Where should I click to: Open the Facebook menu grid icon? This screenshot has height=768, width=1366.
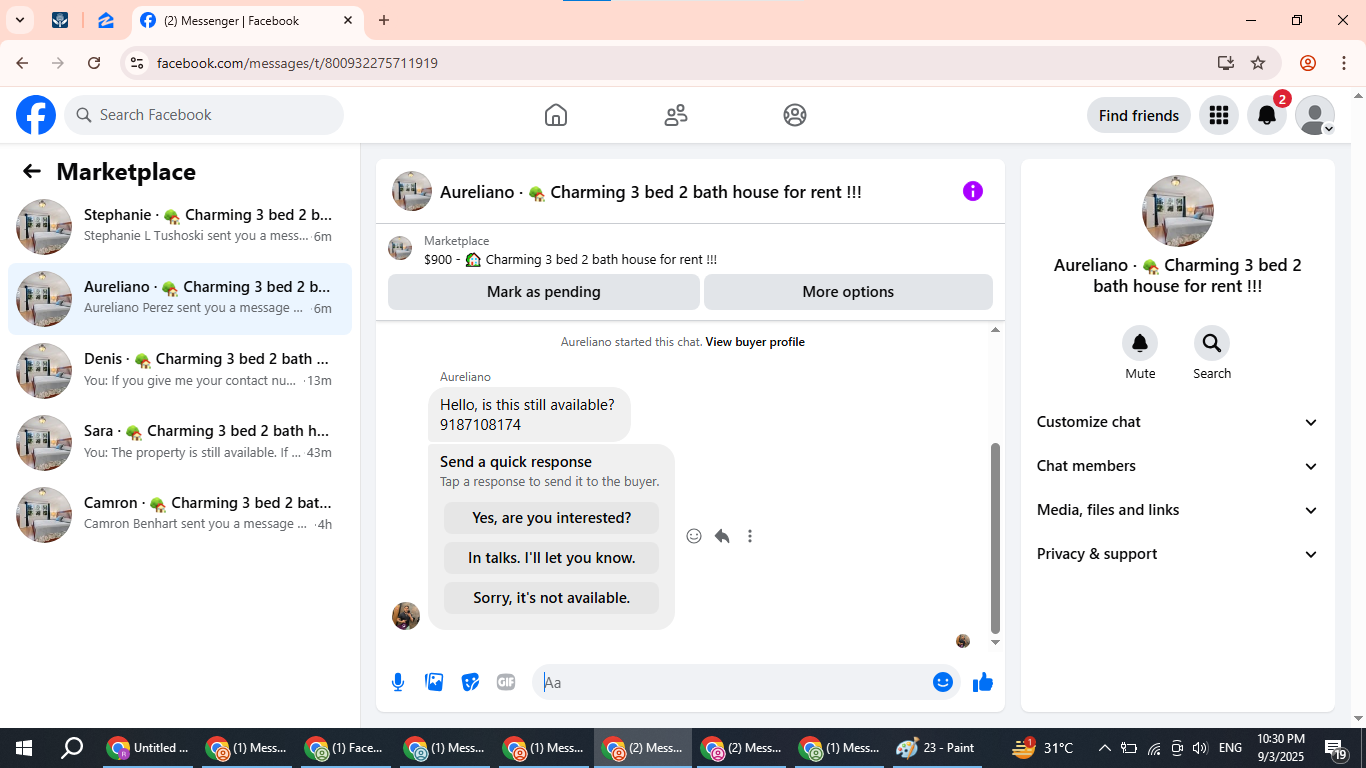(x=1218, y=115)
